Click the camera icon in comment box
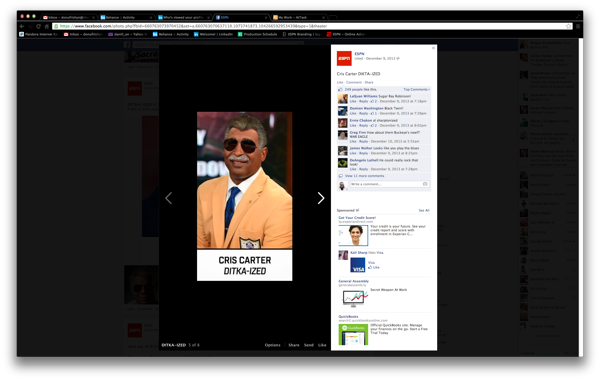 click(425, 184)
